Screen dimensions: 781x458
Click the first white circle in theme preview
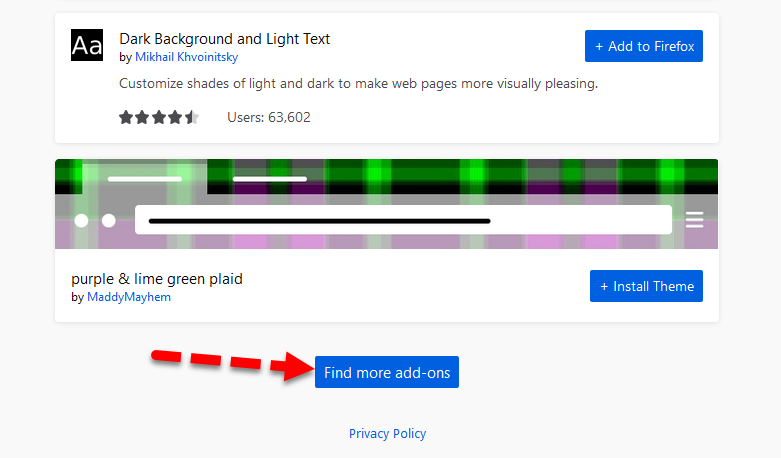(x=81, y=220)
